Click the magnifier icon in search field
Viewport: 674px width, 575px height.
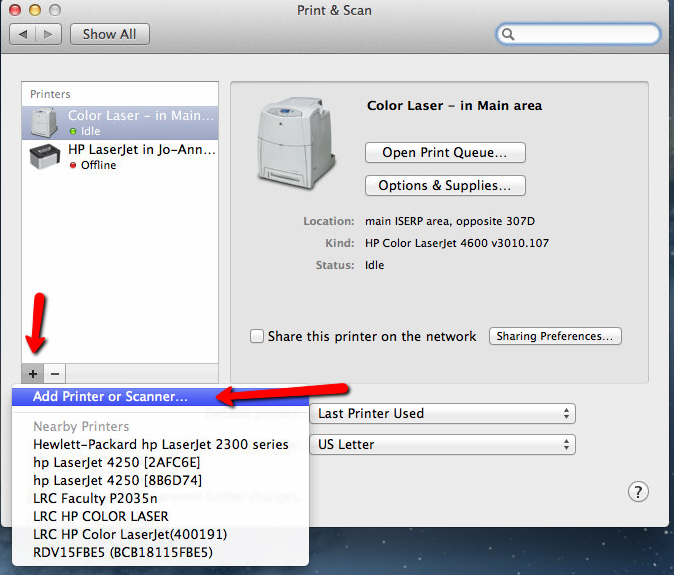coord(508,34)
